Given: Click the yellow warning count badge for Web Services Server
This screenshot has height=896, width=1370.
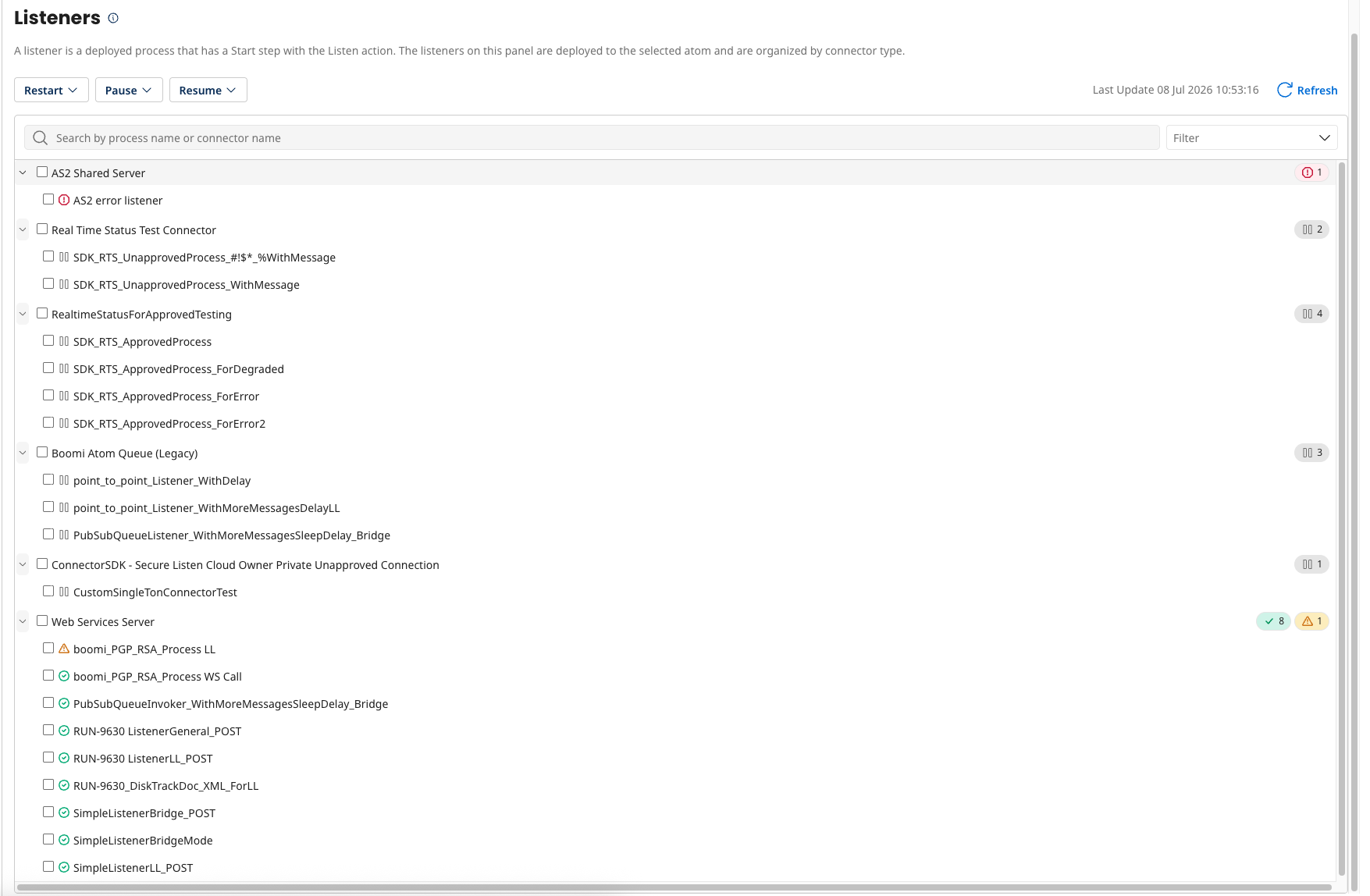Looking at the screenshot, I should 1311,621.
